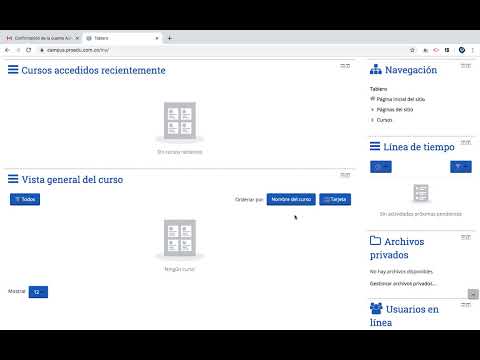This screenshot has height=360, width=480.
Task: Open the browser profile avatar icon
Action: 462,50
